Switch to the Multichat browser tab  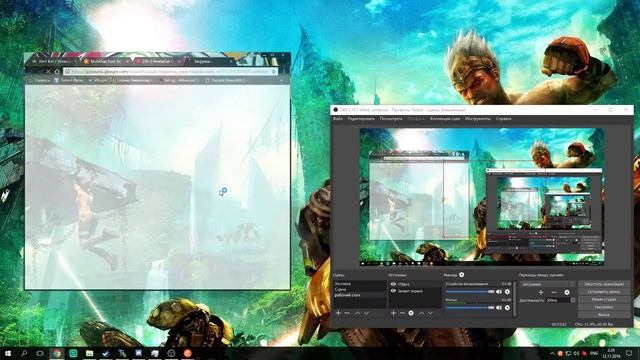click(105, 61)
